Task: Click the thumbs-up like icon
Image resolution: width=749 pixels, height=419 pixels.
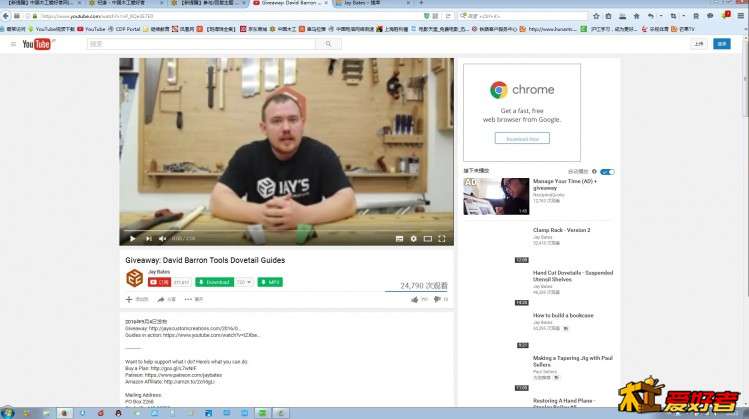Action: [x=415, y=299]
